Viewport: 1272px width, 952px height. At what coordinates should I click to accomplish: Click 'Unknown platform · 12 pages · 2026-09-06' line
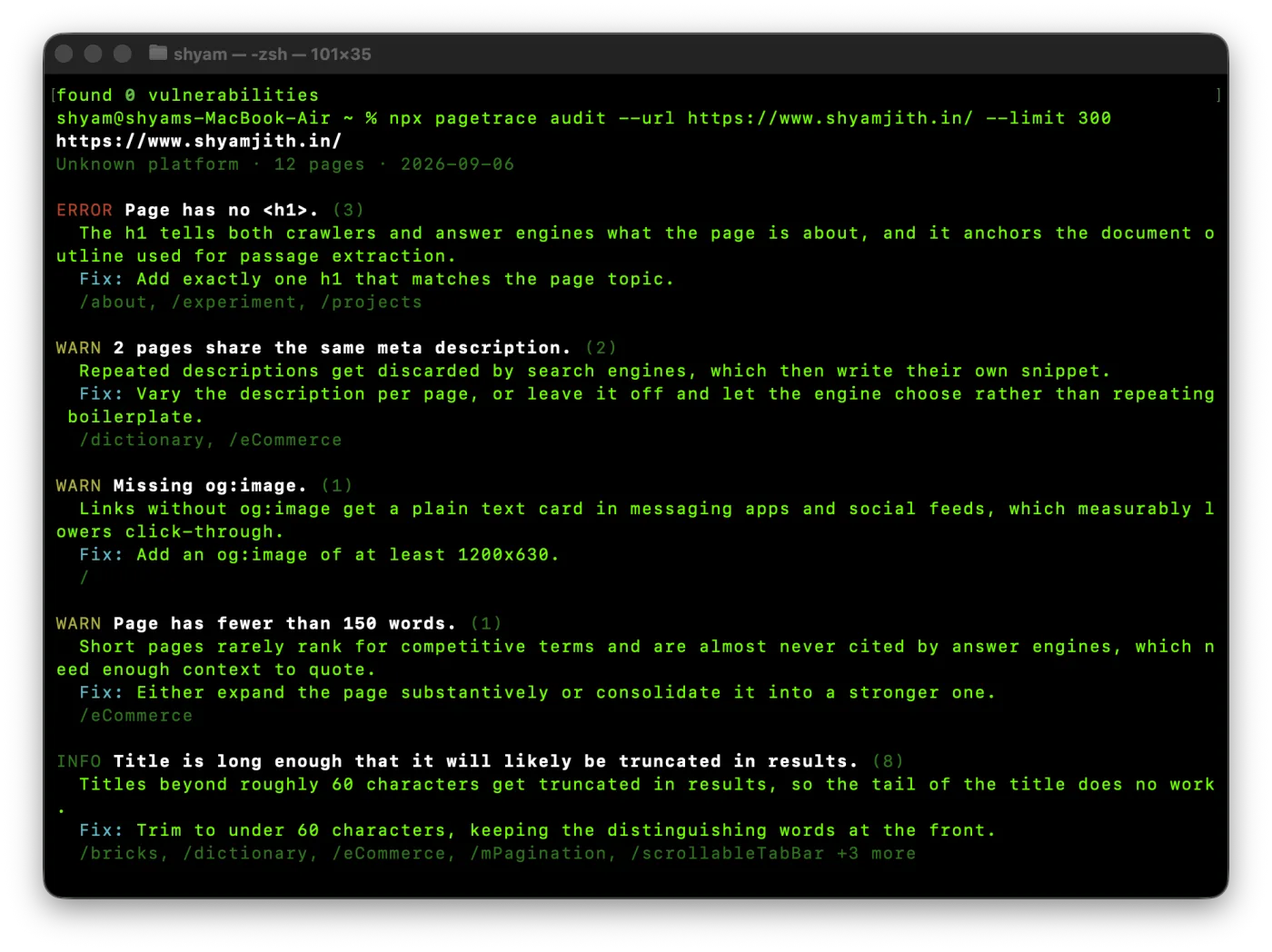(x=285, y=164)
